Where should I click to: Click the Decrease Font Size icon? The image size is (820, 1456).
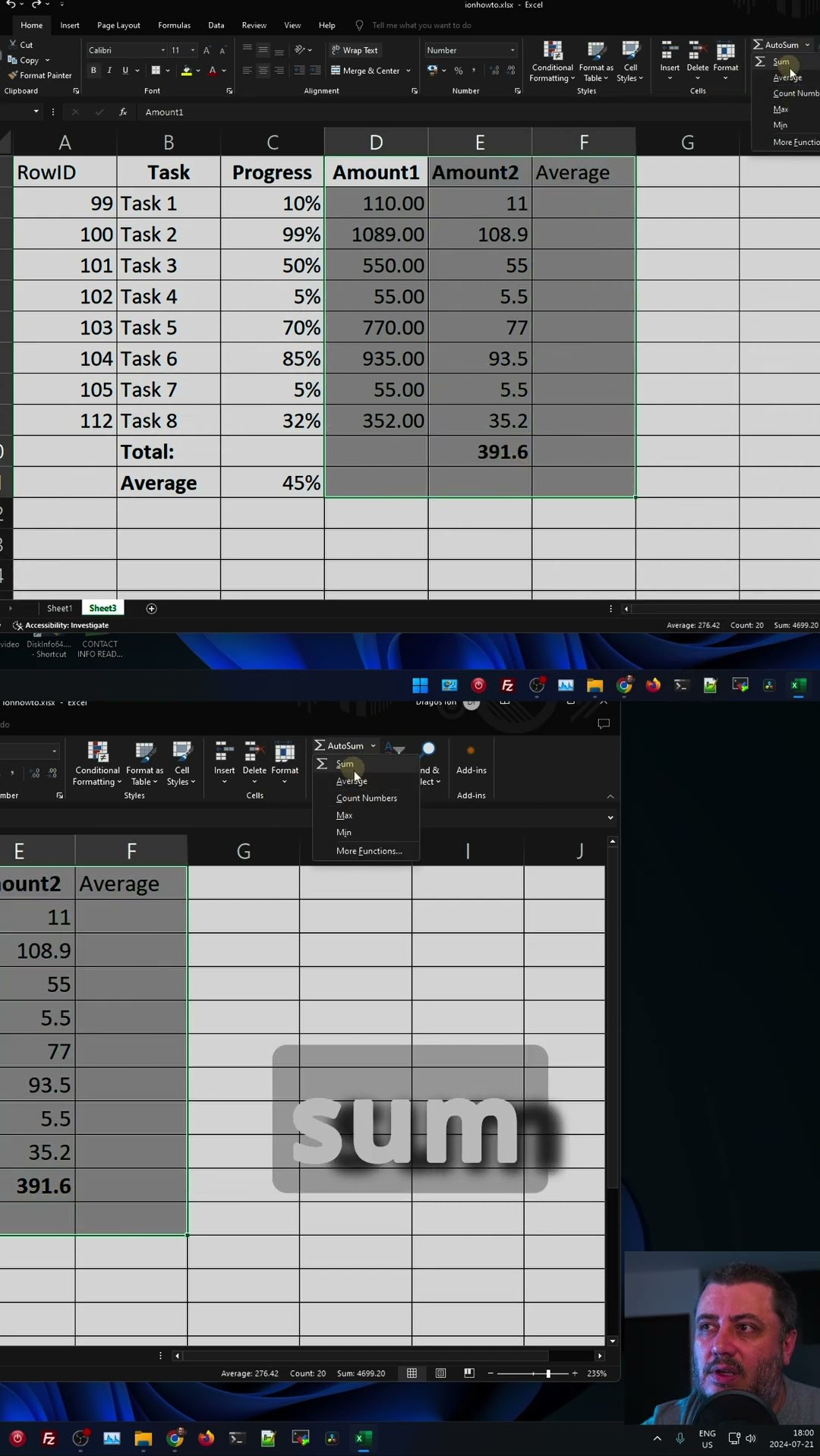click(222, 50)
